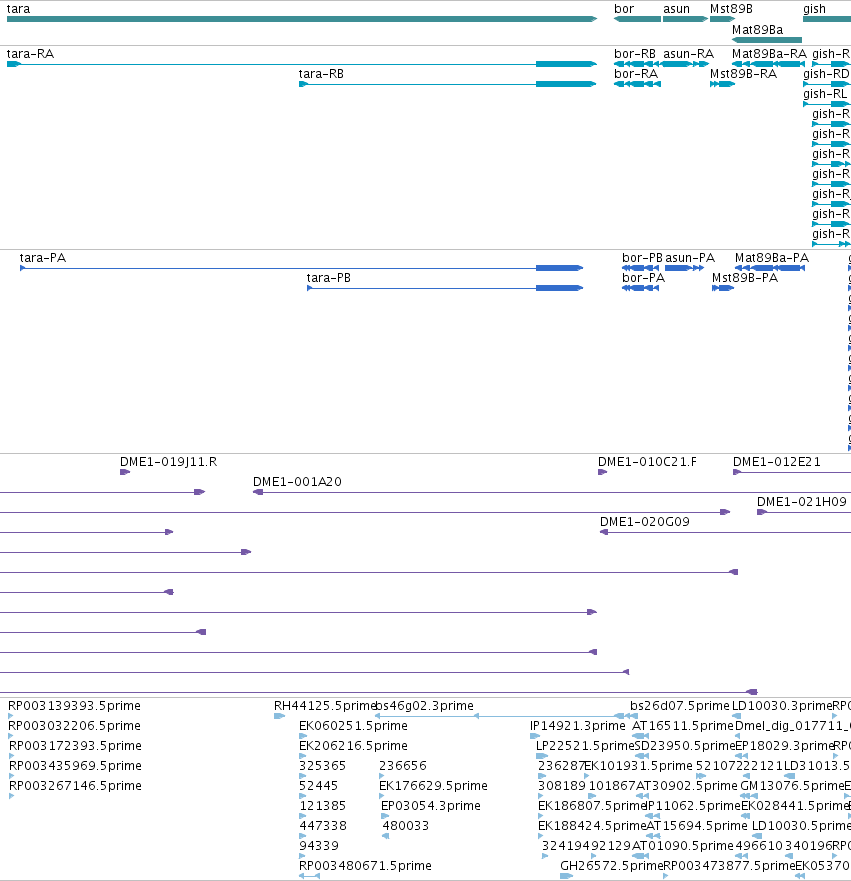
Task: Open EST RP003267146.5prime
Action: pyautogui.click(x=11, y=796)
